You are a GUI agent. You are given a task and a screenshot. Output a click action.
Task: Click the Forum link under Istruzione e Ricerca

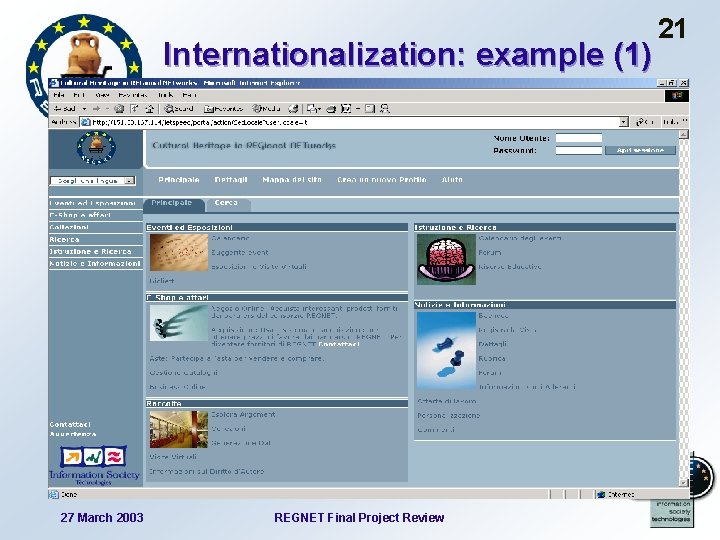tap(489, 253)
